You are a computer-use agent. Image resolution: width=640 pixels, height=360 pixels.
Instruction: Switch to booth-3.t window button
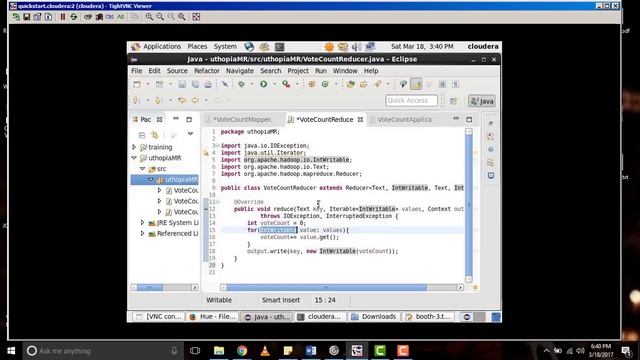pos(429,317)
